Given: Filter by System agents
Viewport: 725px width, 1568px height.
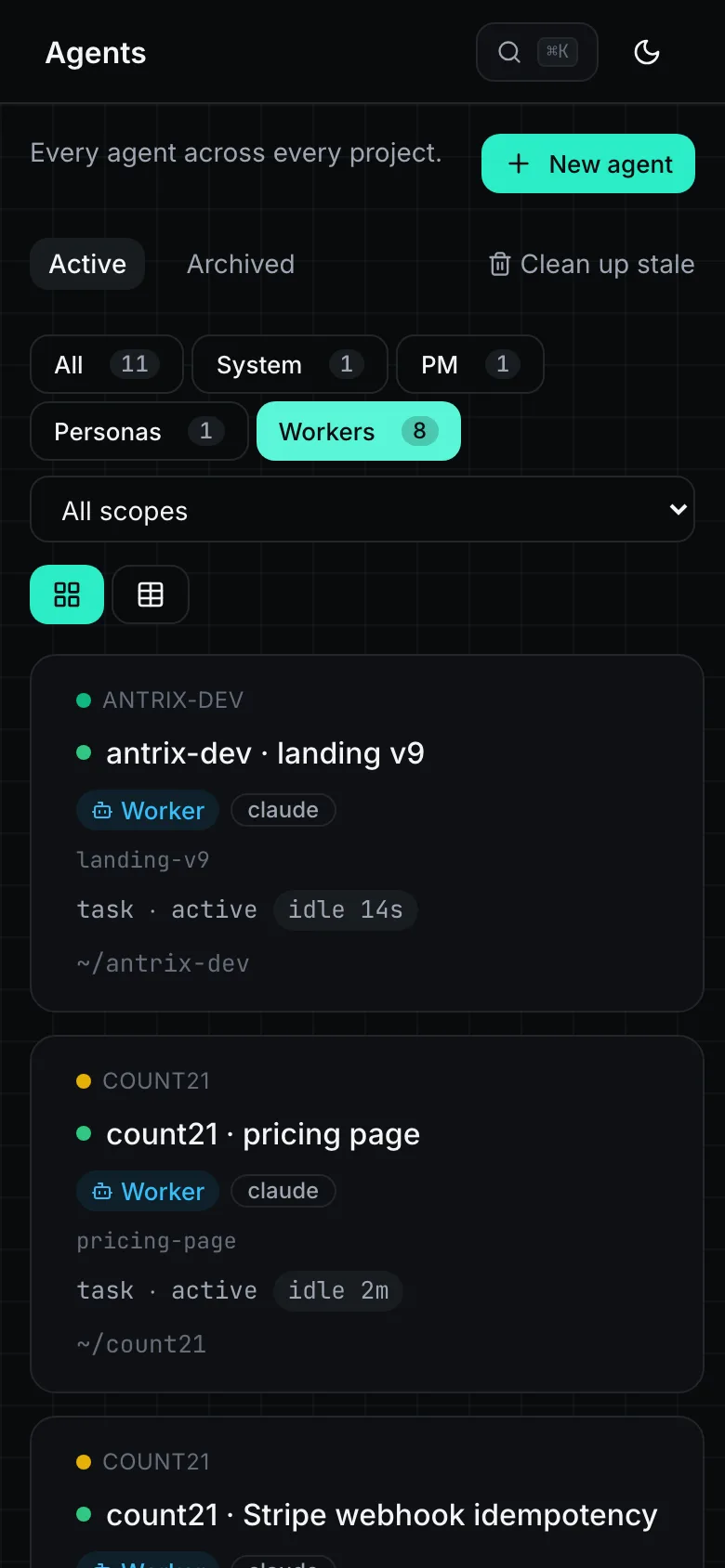Looking at the screenshot, I should (x=290, y=364).
